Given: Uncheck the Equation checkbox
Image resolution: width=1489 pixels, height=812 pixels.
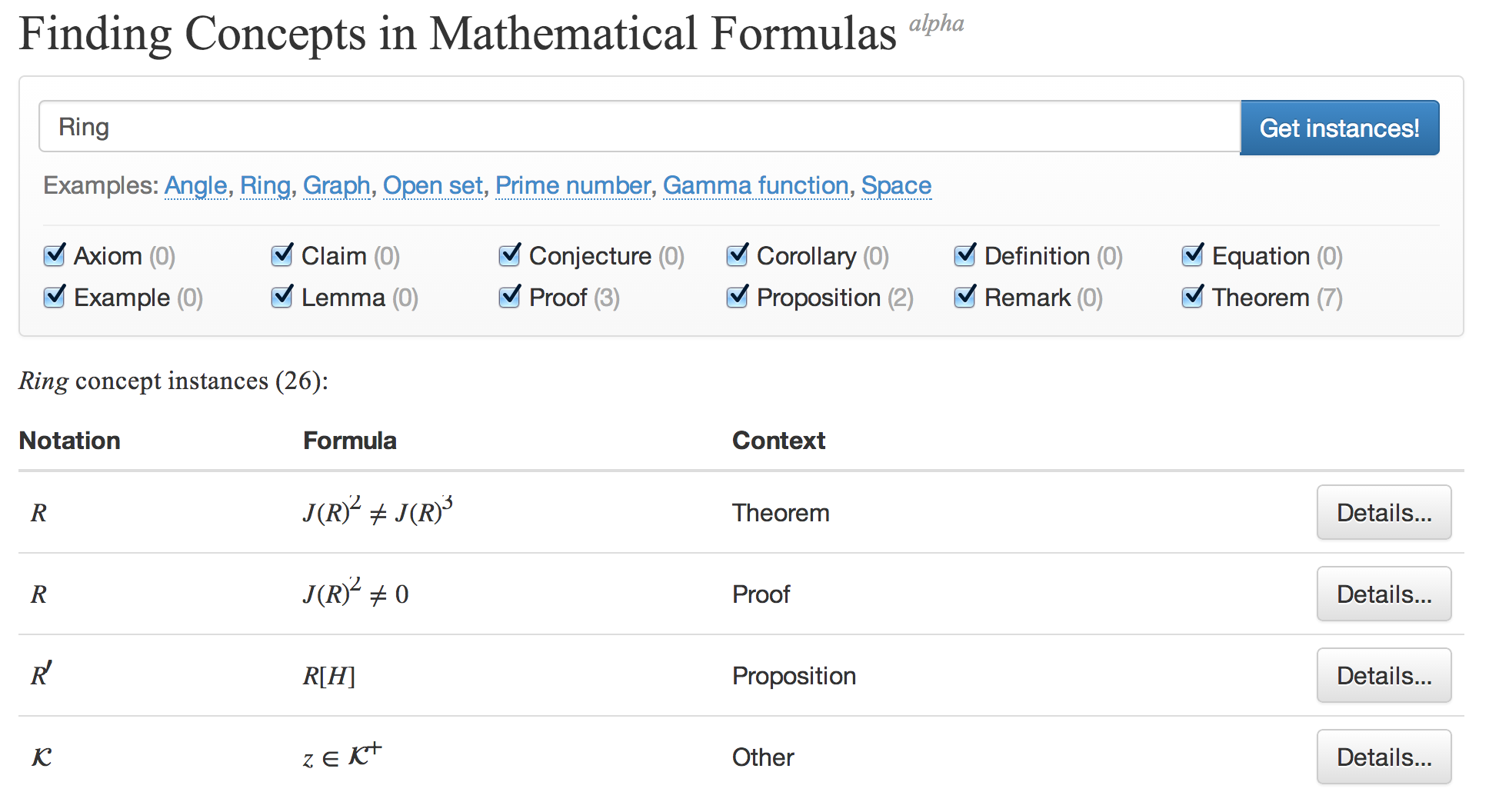Looking at the screenshot, I should [1193, 255].
